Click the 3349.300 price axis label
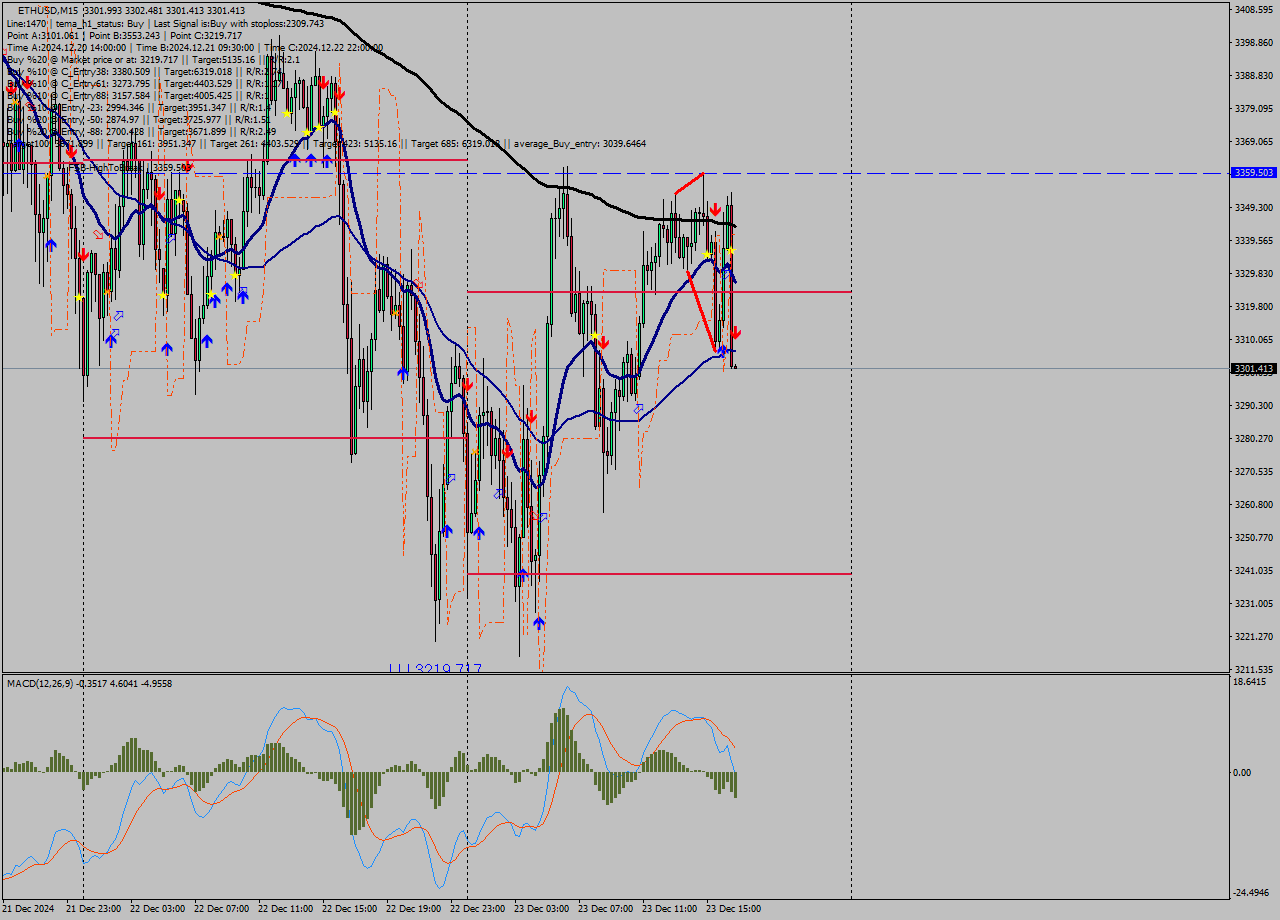Image resolution: width=1280 pixels, height=920 pixels. 1254,208
